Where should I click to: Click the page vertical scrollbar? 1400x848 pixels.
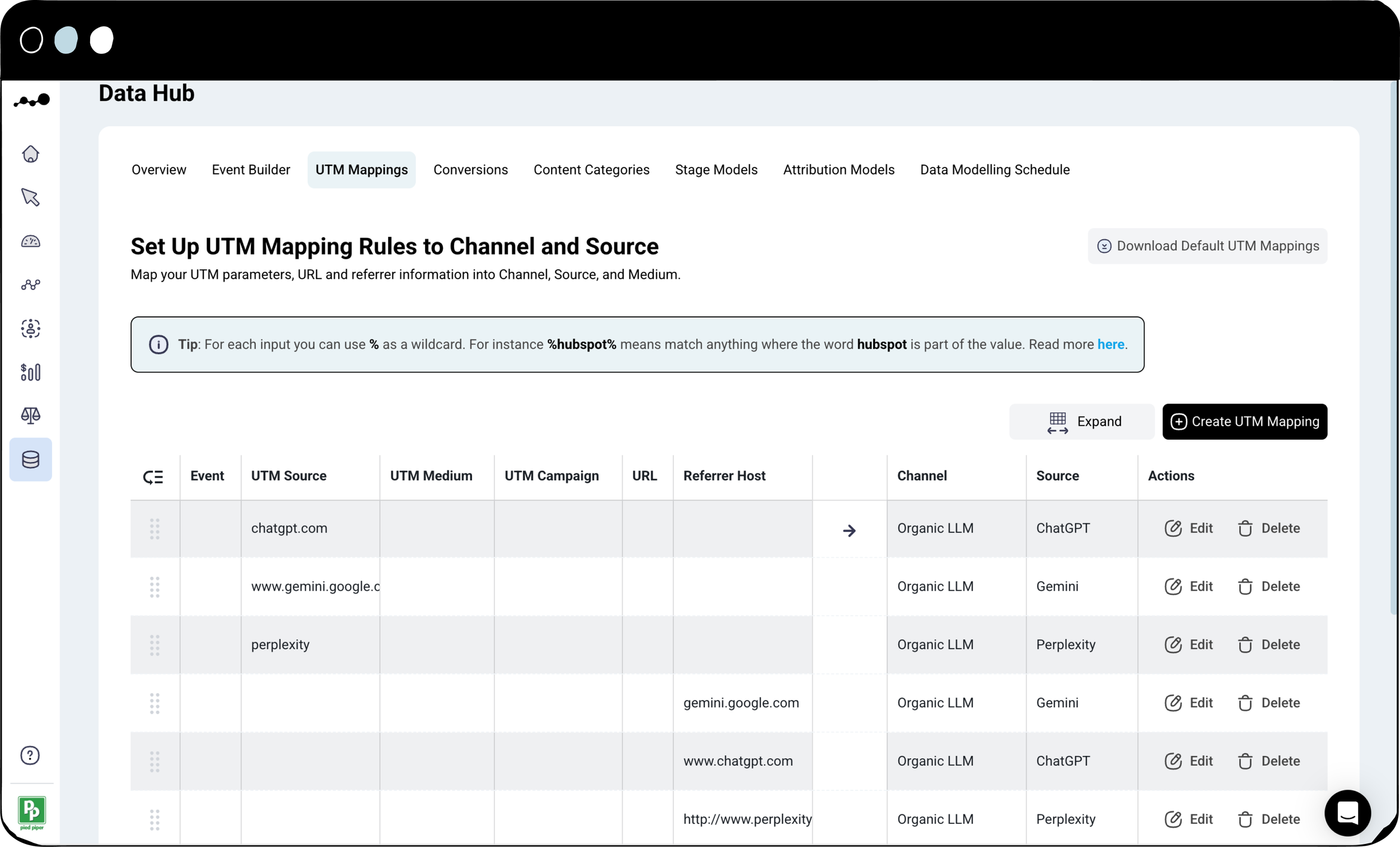pos(1394,347)
